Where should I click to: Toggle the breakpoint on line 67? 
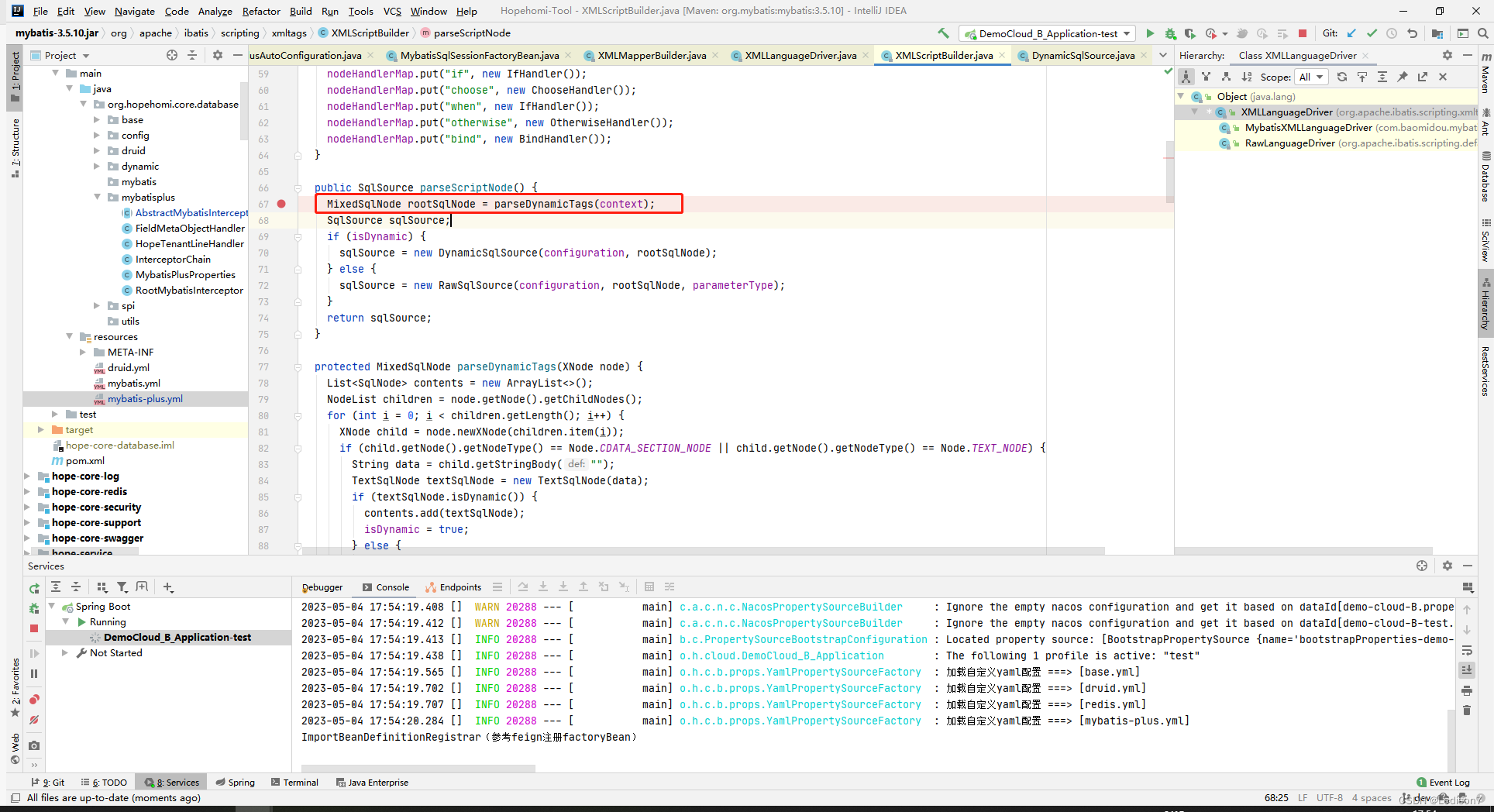click(x=281, y=204)
